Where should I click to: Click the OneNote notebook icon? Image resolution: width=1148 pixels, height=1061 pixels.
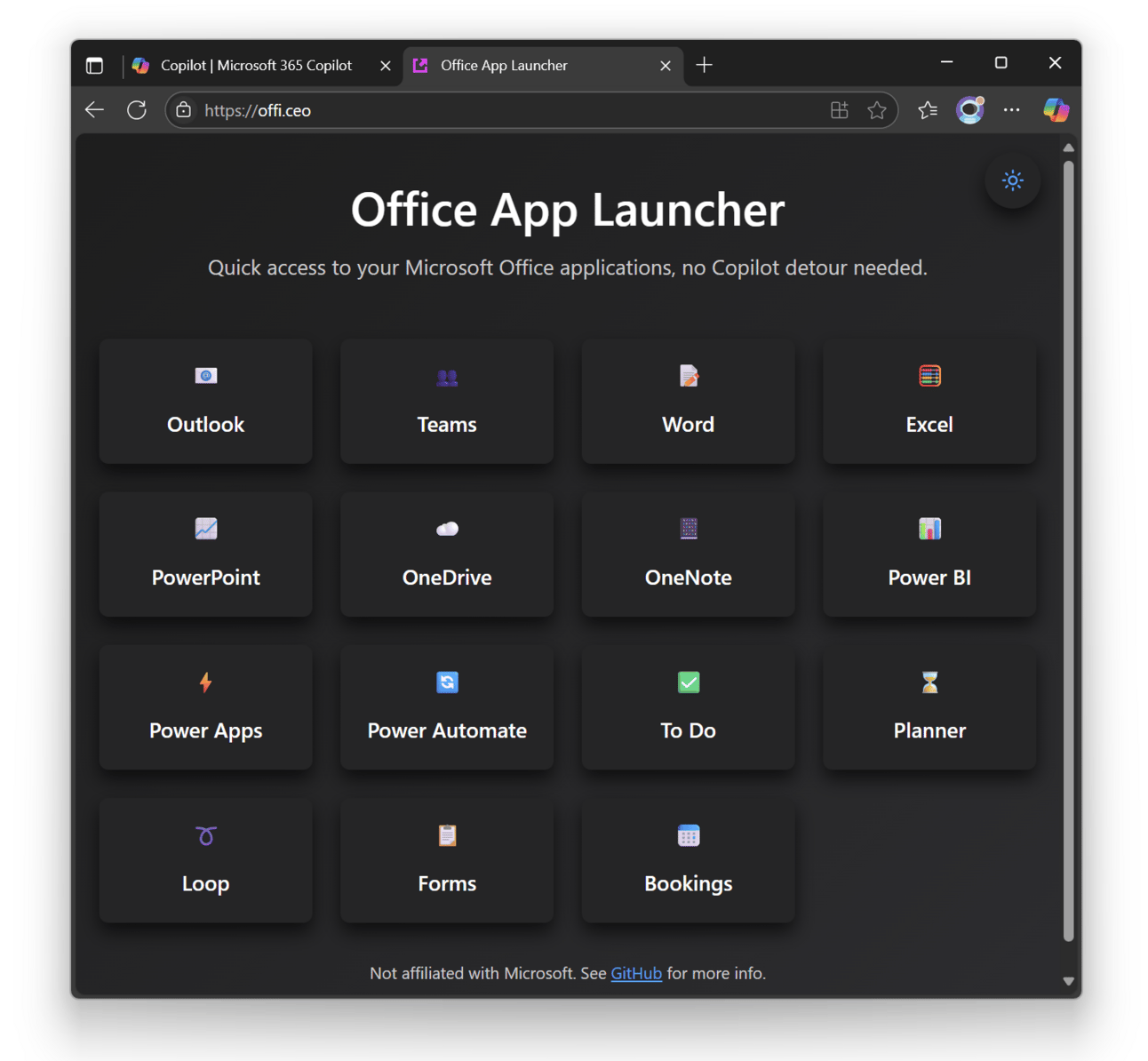[x=689, y=529]
